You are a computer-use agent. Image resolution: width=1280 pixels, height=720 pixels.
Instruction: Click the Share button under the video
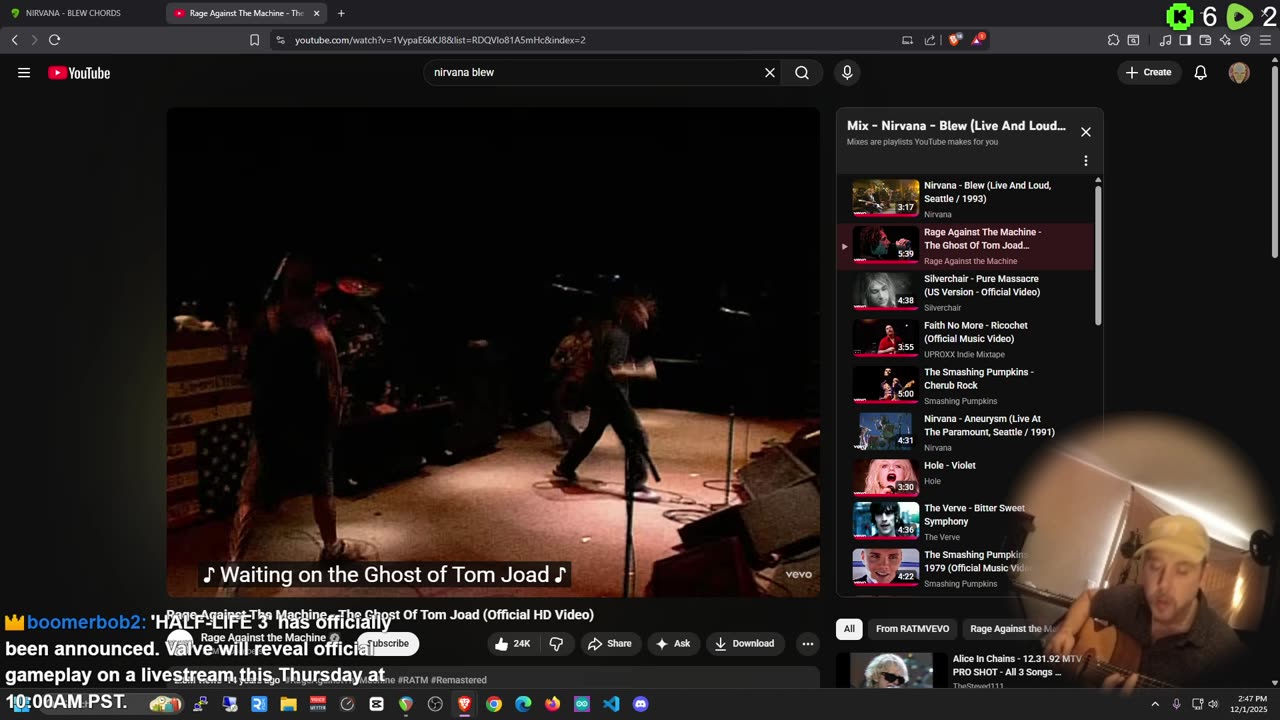click(x=610, y=644)
